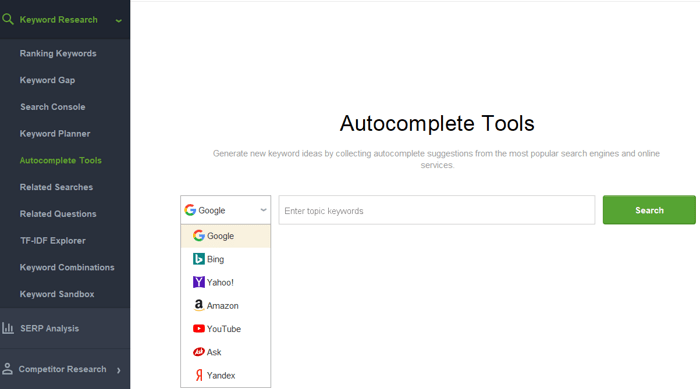Open TF-IDF Explorer in the sidebar
The height and width of the screenshot is (389, 700).
click(53, 241)
